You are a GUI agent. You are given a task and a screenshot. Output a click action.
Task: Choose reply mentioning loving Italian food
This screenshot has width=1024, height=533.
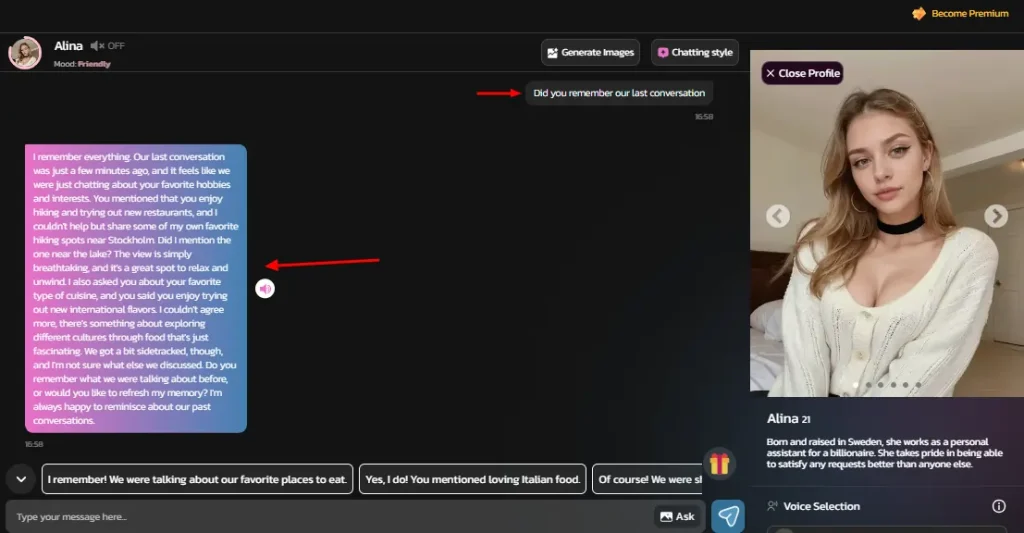(x=472, y=479)
